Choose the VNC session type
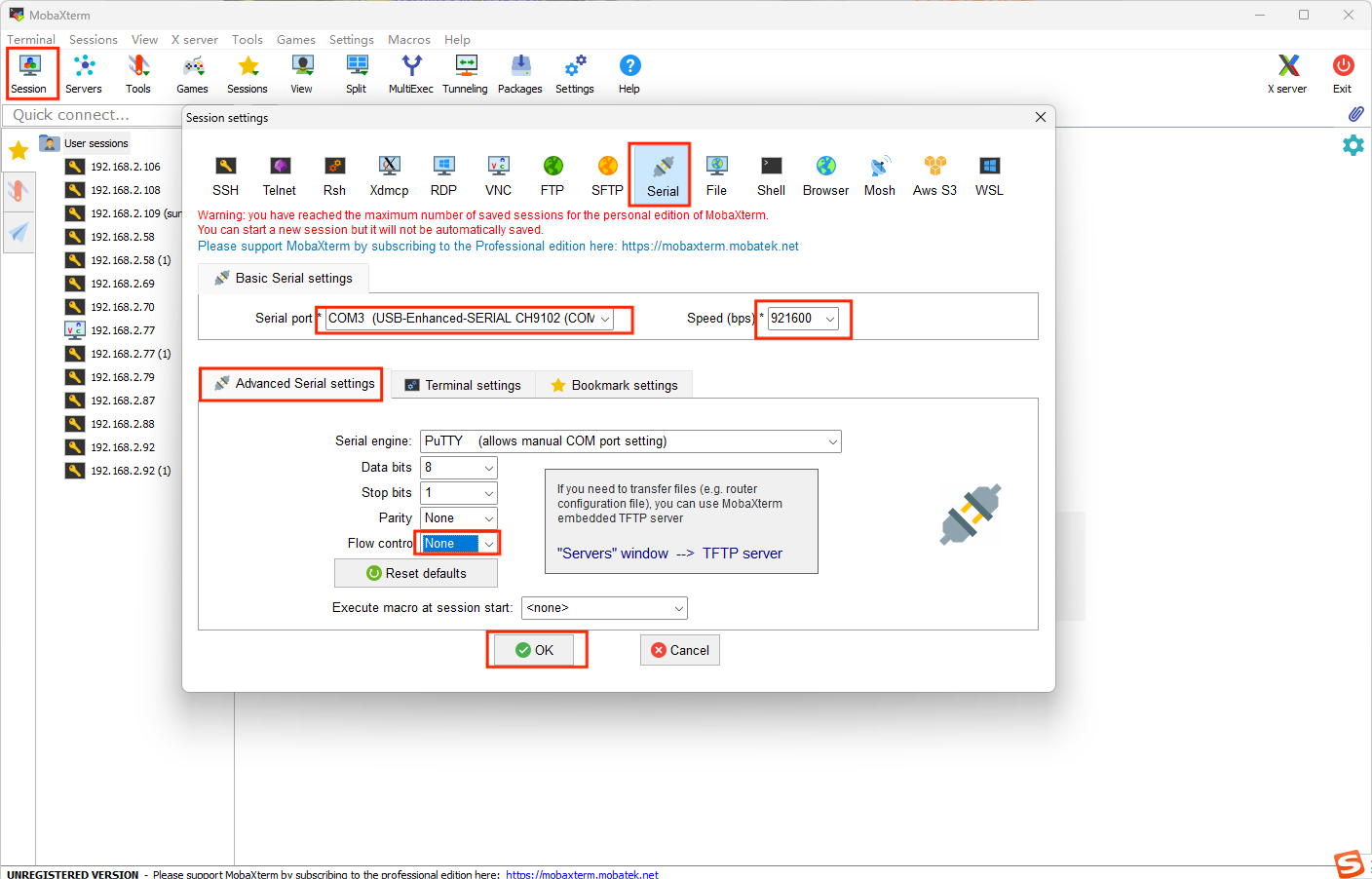Image resolution: width=1372 pixels, height=879 pixels. click(498, 175)
